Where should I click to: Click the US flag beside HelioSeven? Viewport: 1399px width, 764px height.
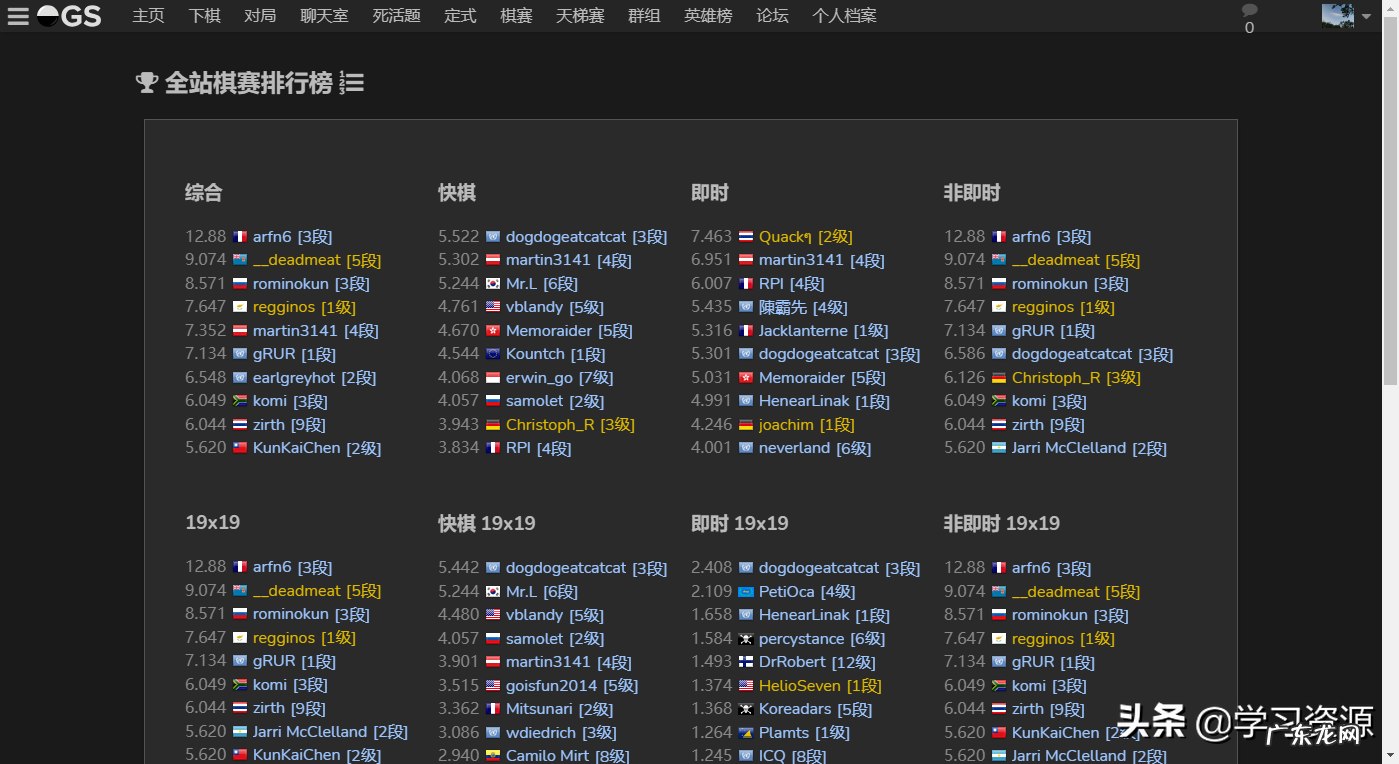click(x=746, y=686)
